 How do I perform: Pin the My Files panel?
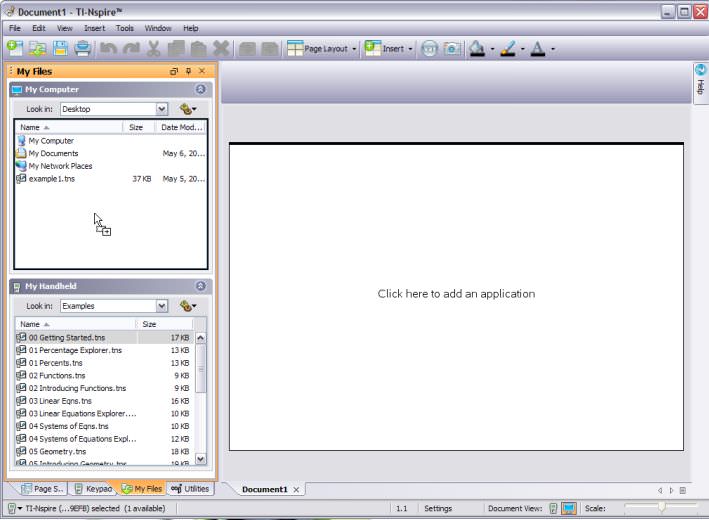tap(189, 71)
